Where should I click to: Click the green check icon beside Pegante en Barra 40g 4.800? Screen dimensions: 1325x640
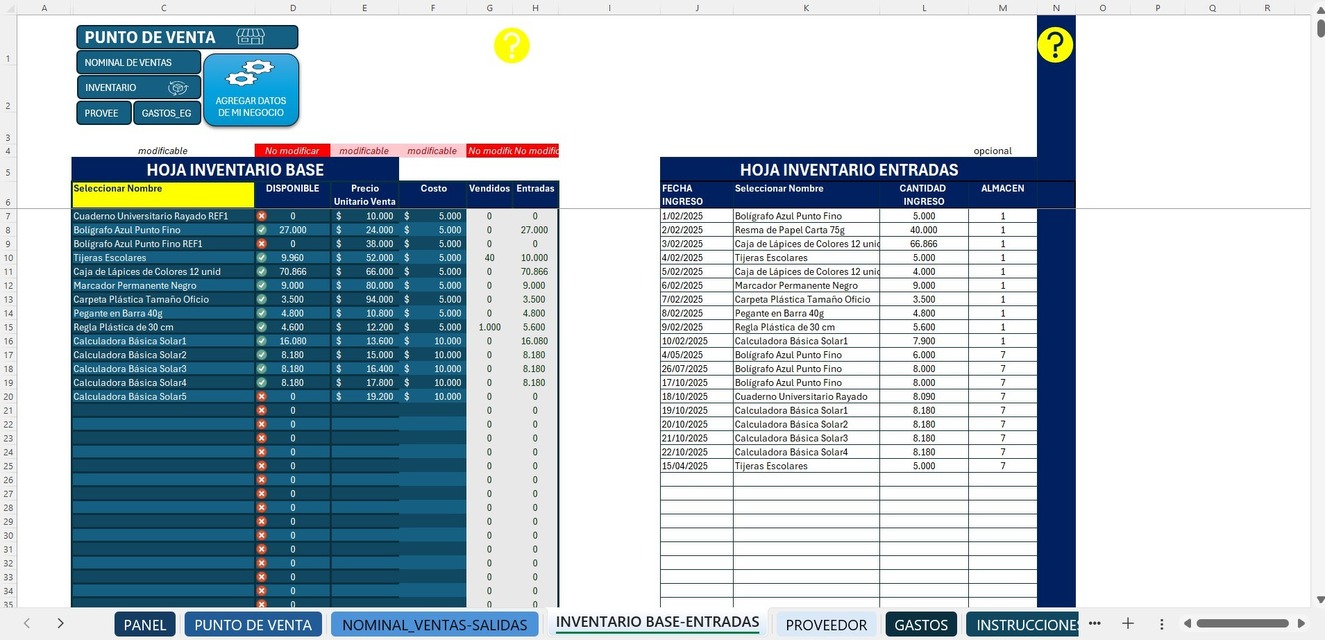[x=262, y=313]
